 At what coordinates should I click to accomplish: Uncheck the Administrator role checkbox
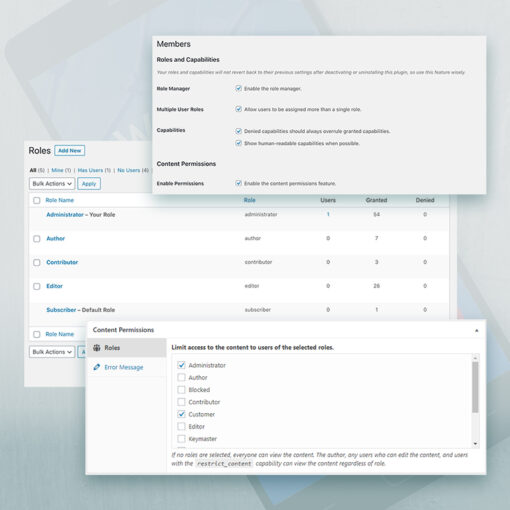point(181,365)
